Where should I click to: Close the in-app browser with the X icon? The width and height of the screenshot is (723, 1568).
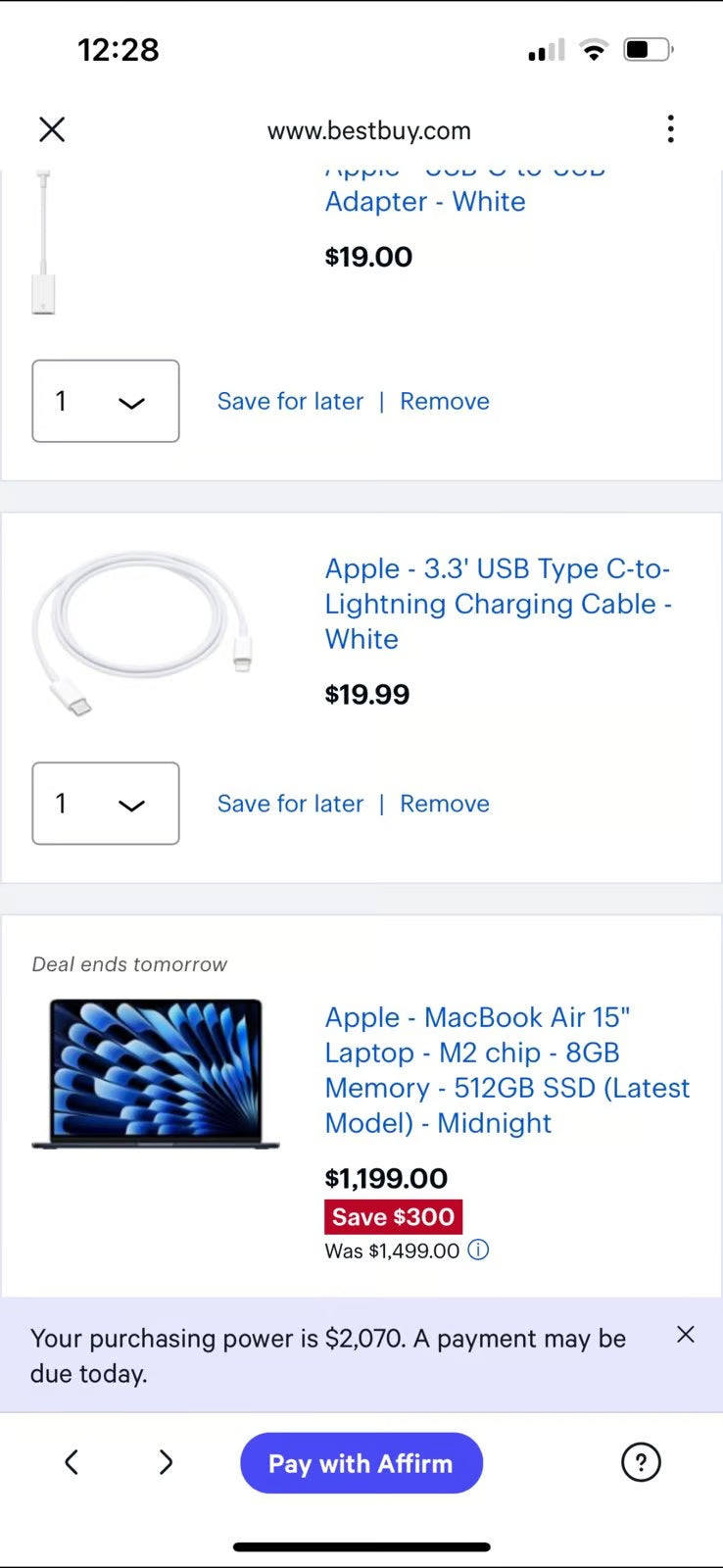[51, 129]
